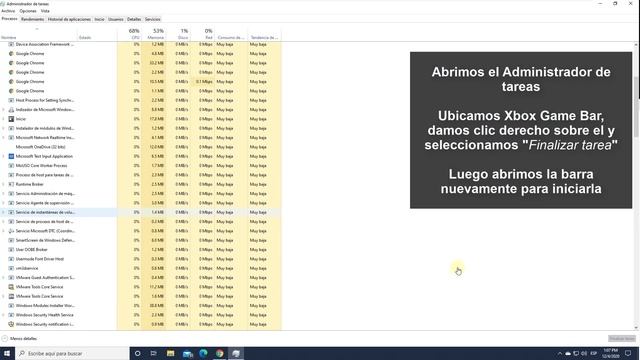
Task: Click the Task Manager taskbar icon
Action: click(236, 353)
